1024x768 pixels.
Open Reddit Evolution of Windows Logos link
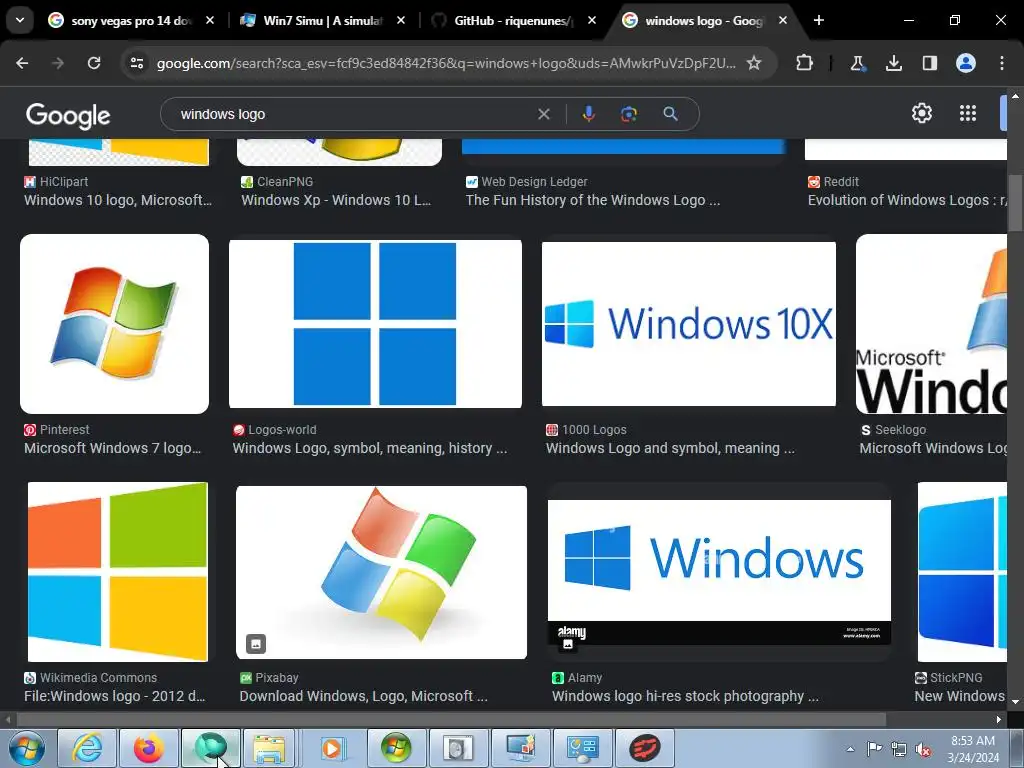906,200
